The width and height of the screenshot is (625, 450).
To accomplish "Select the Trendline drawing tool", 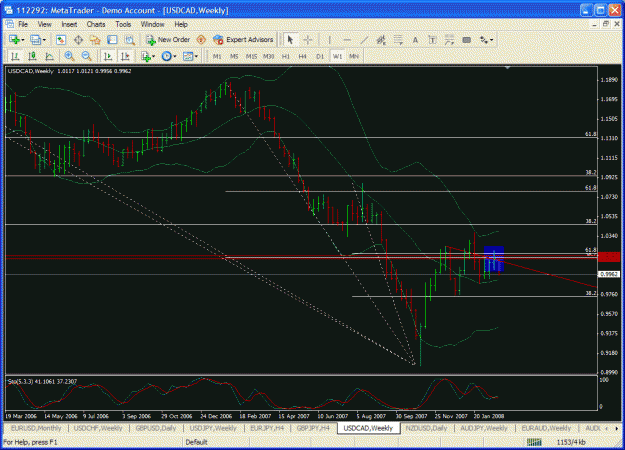I will point(364,40).
